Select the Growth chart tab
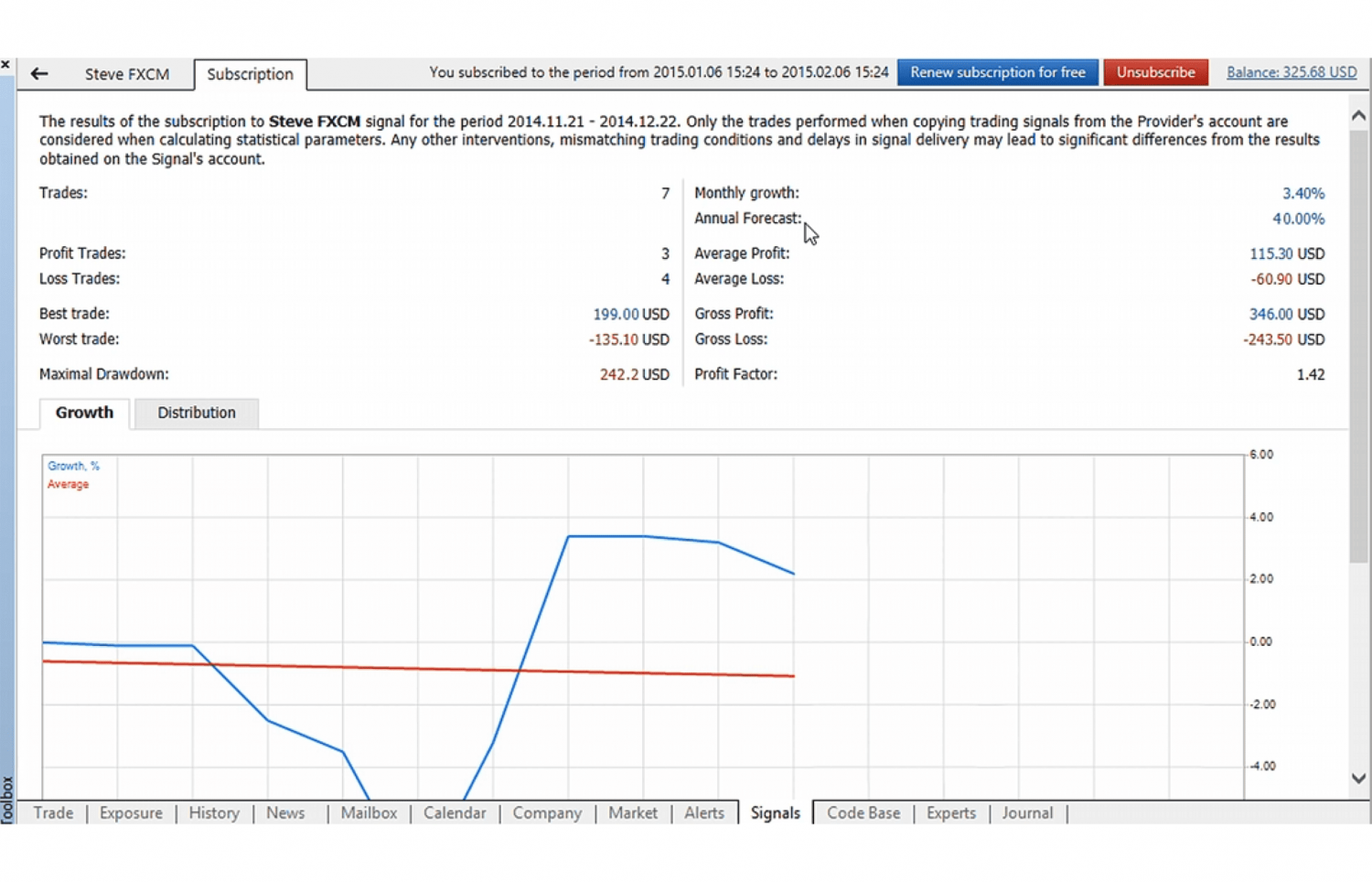The height and width of the screenshot is (882, 1372). pos(84,413)
